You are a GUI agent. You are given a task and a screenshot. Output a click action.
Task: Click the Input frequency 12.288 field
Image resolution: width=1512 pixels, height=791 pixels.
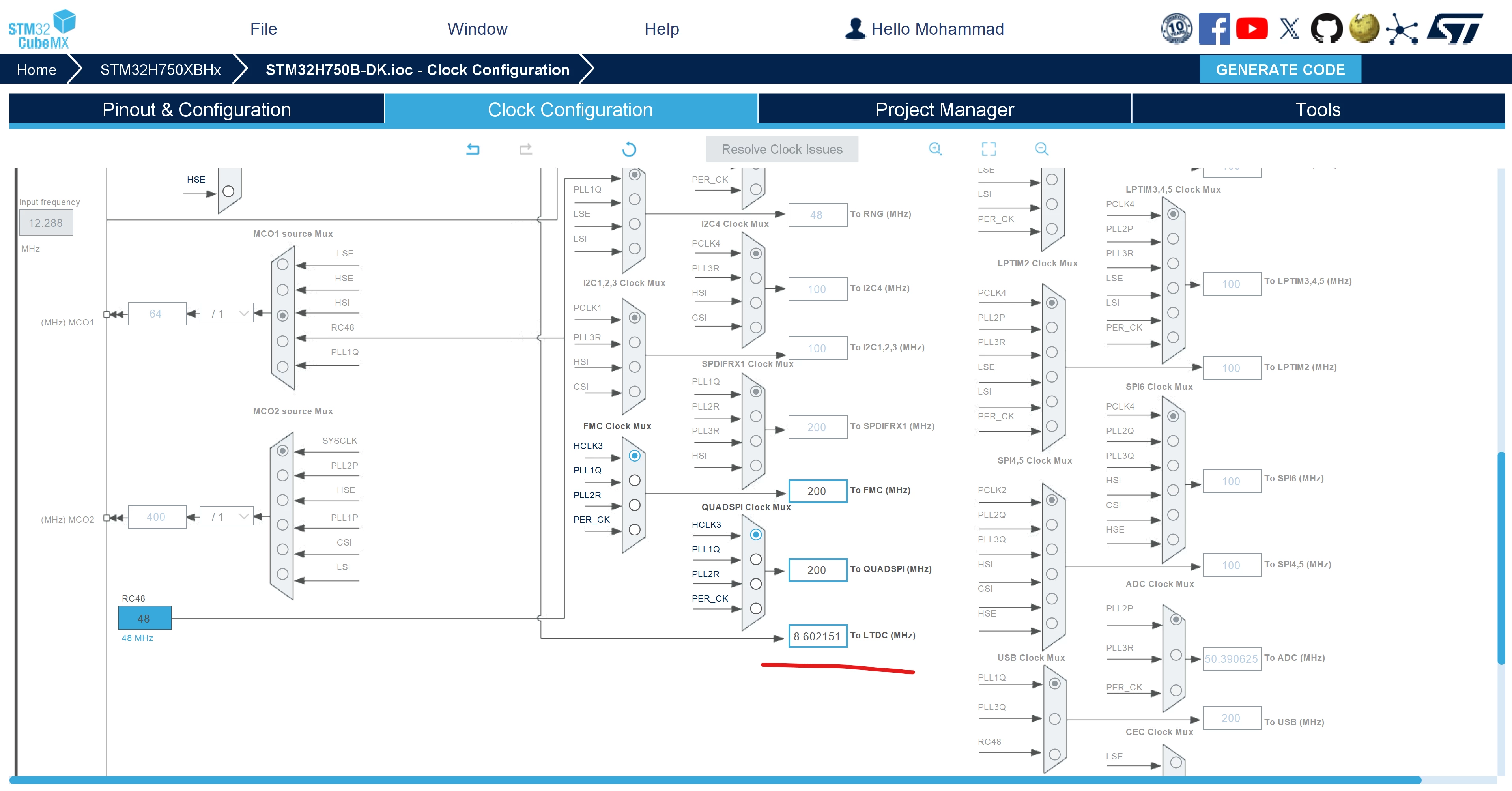pyautogui.click(x=46, y=223)
